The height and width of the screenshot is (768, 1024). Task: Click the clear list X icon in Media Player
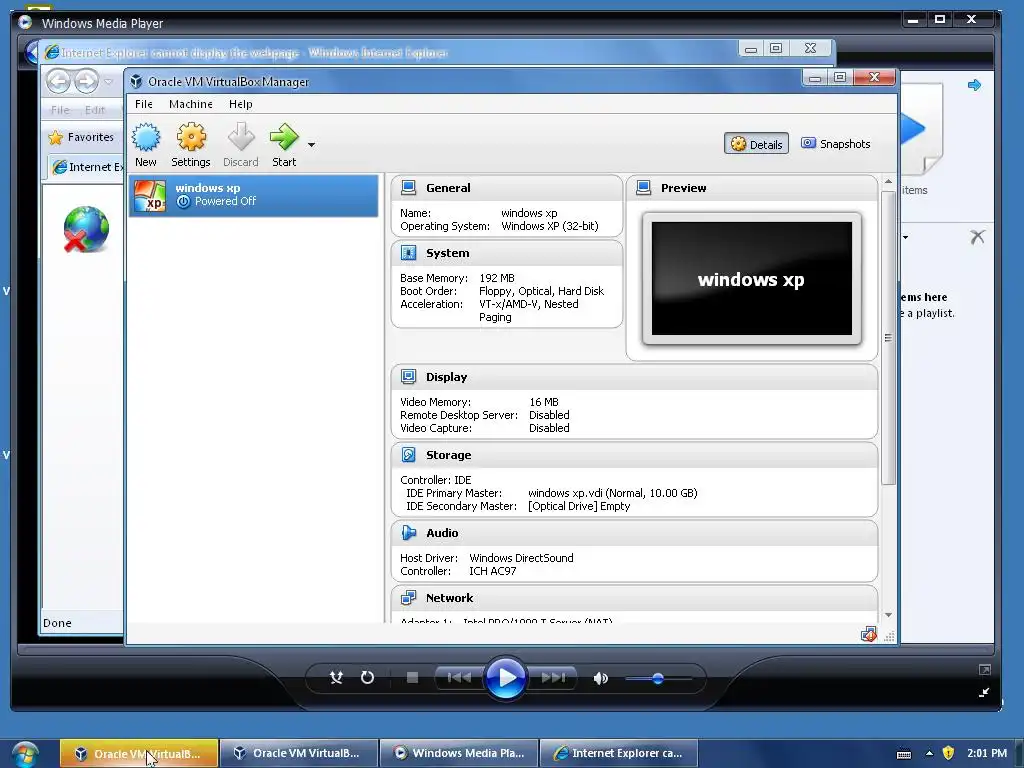(977, 237)
